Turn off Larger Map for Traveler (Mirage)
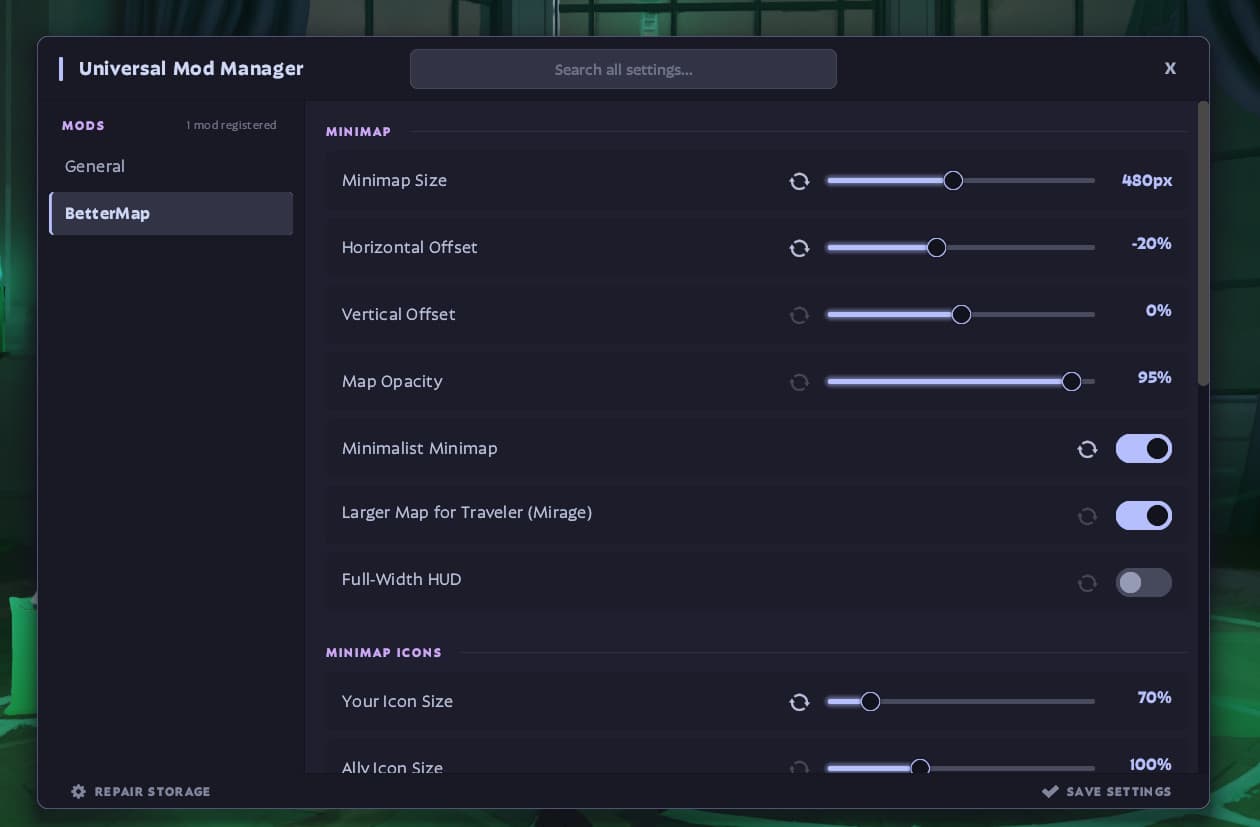Viewport: 1260px width, 827px height. point(1144,516)
